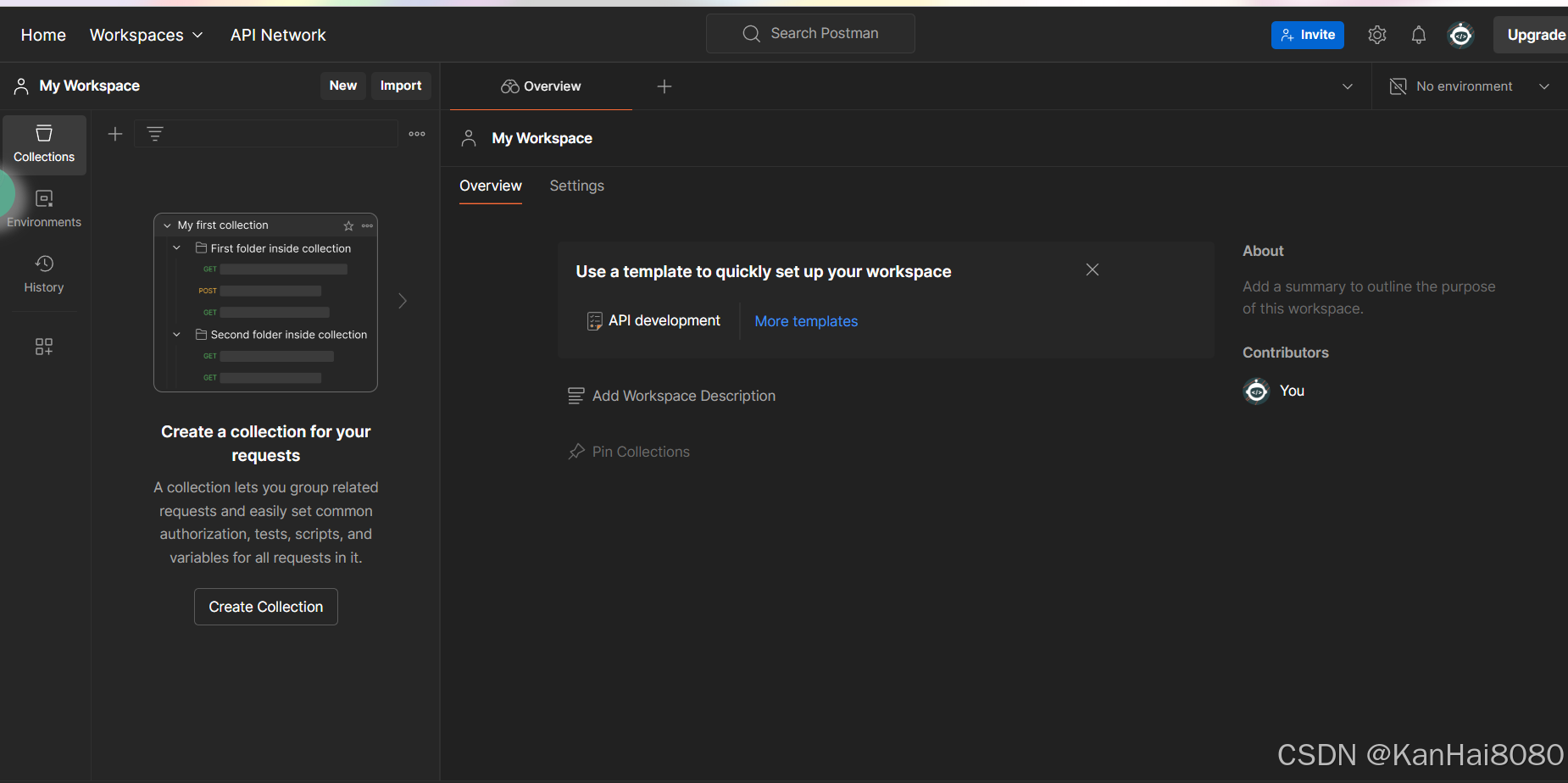This screenshot has width=1568, height=783.
Task: Collapse My first collection chevron
Action: 167,225
